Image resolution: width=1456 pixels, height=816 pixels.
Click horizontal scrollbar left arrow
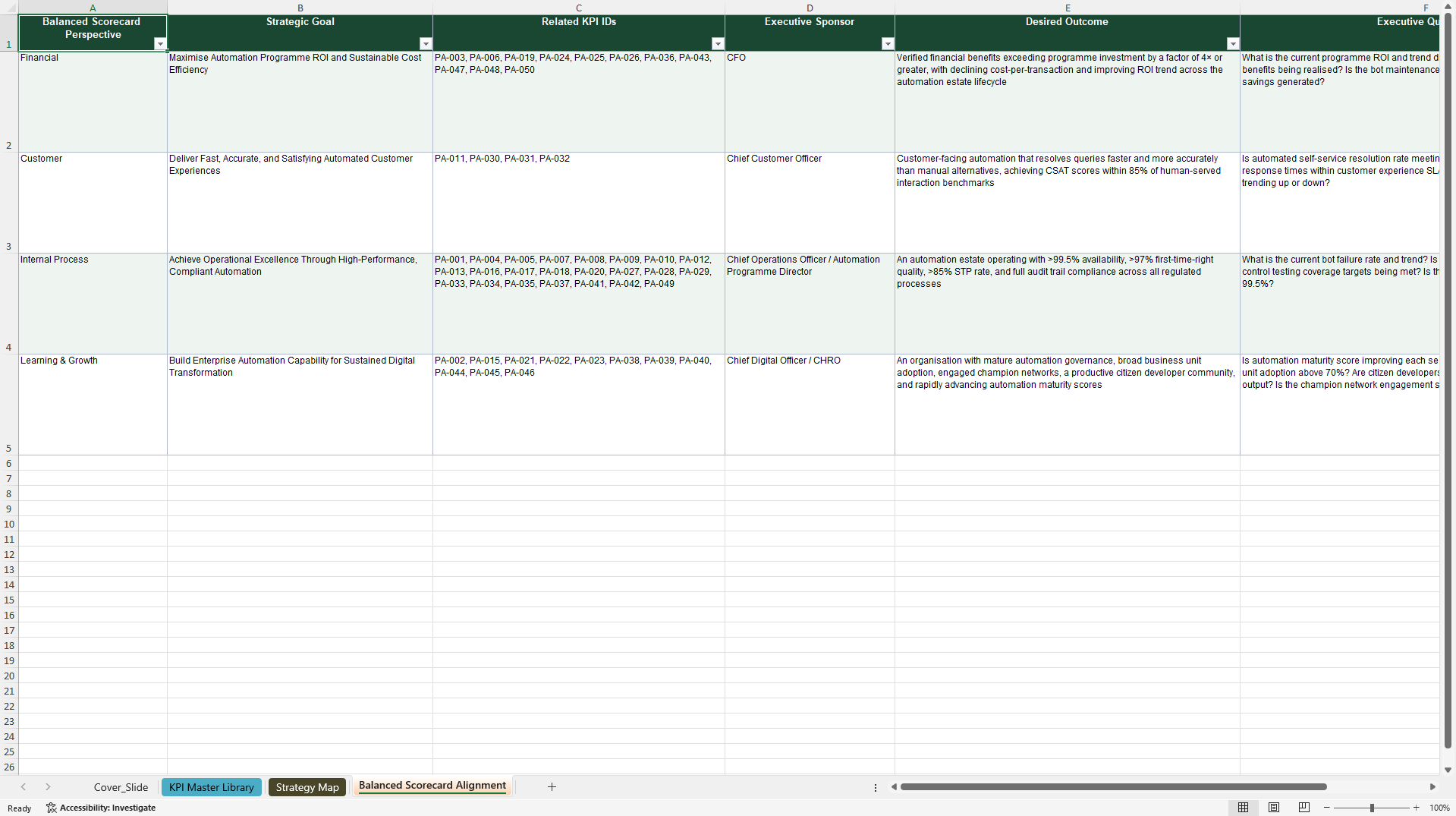coord(894,786)
